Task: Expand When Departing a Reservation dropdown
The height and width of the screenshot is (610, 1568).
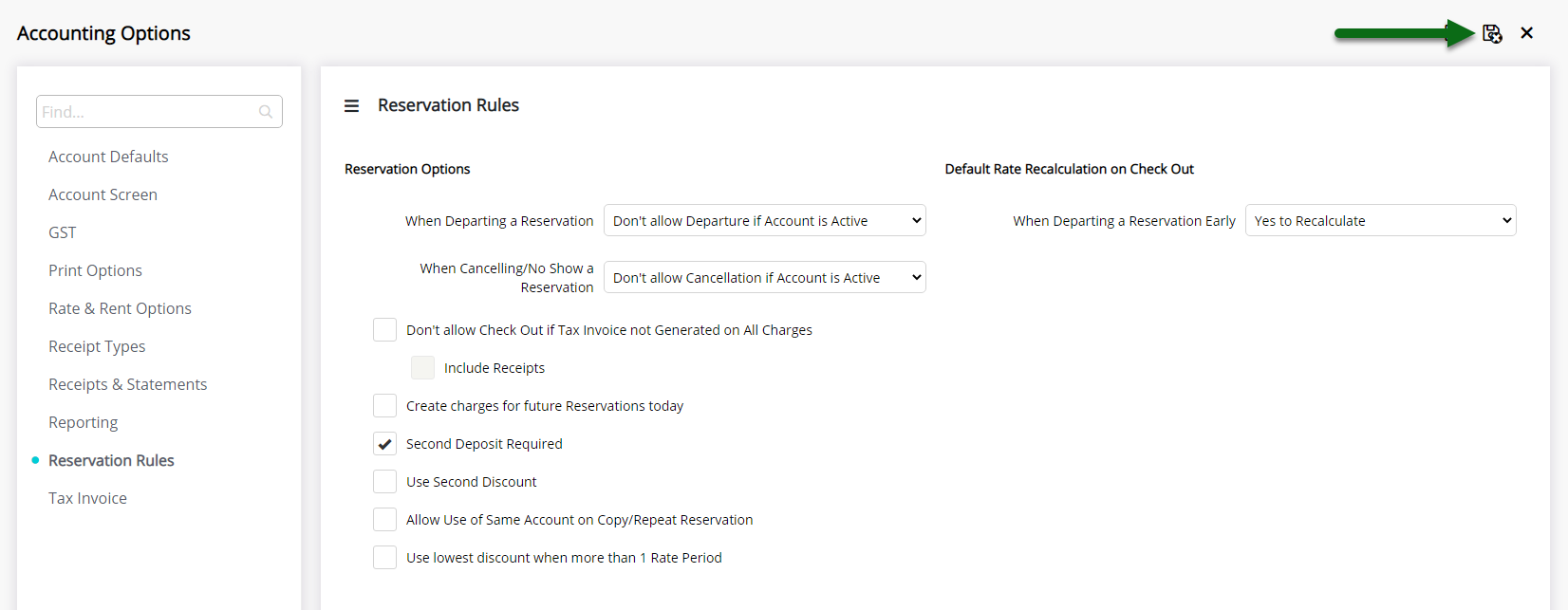Action: (765, 220)
